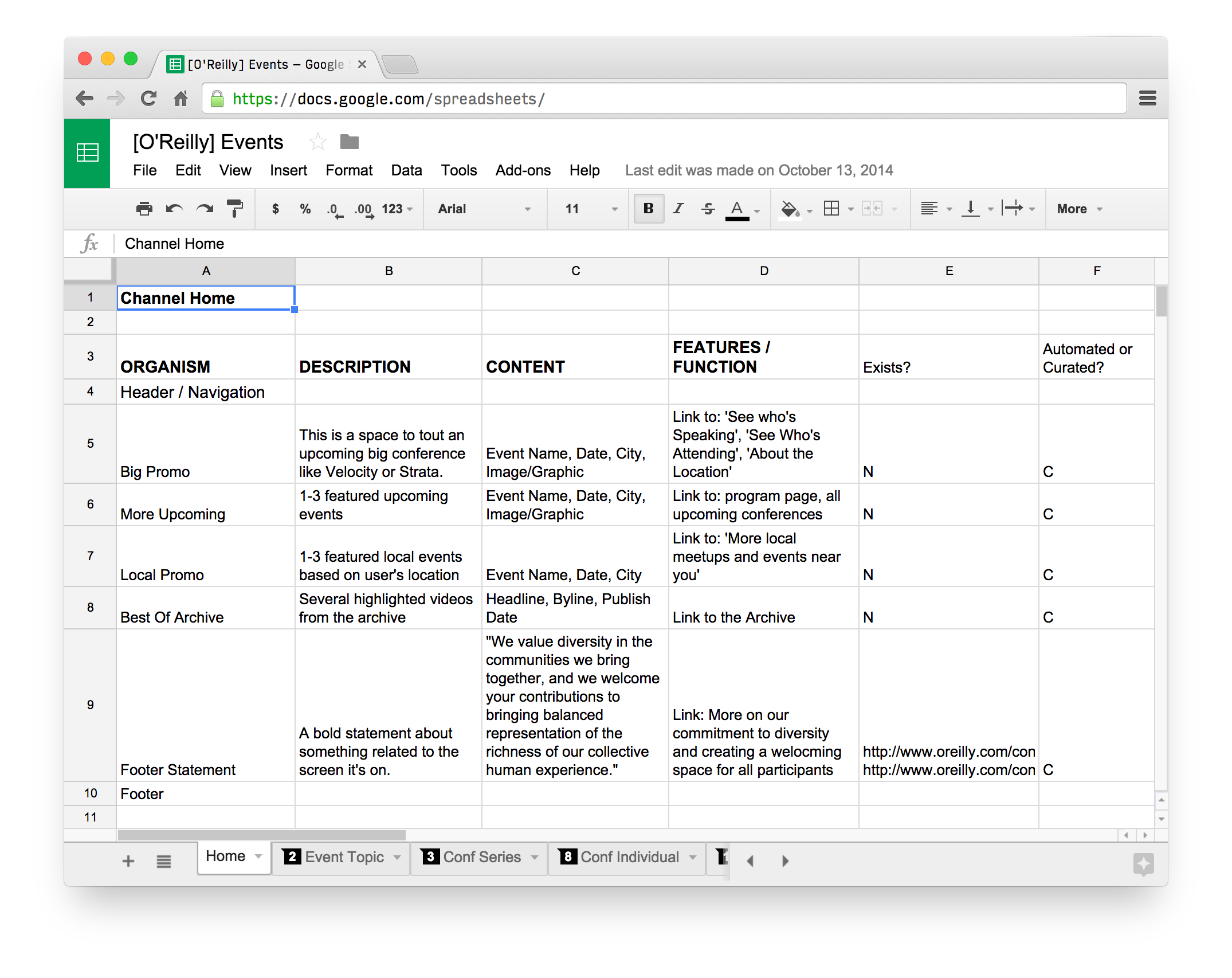
Task: Undo the last action
Action: click(174, 209)
